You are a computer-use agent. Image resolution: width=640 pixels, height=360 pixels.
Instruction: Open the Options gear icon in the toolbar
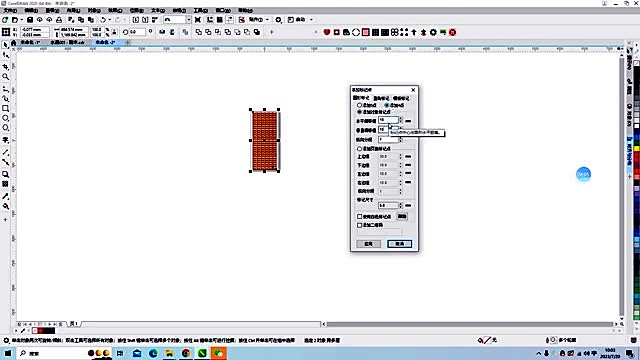278,20
